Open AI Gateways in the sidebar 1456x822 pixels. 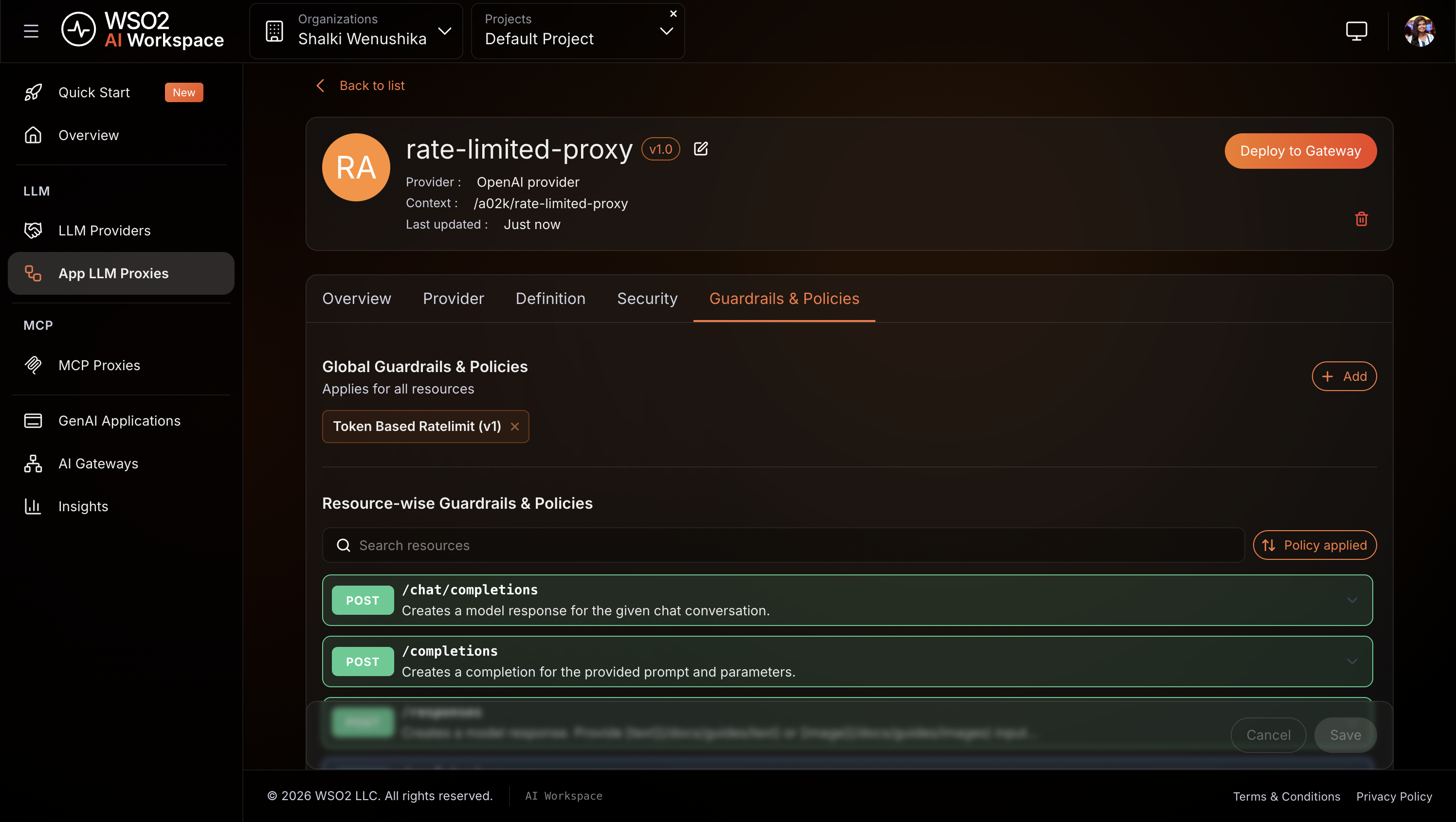click(x=98, y=463)
